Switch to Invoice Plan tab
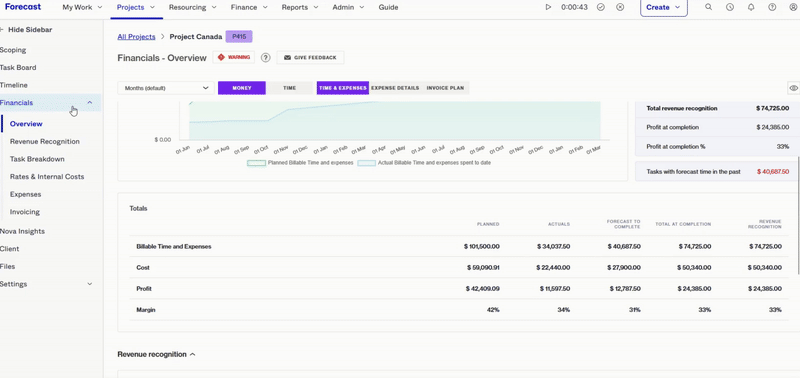Screen dimensions: 800x378 click(x=445, y=88)
